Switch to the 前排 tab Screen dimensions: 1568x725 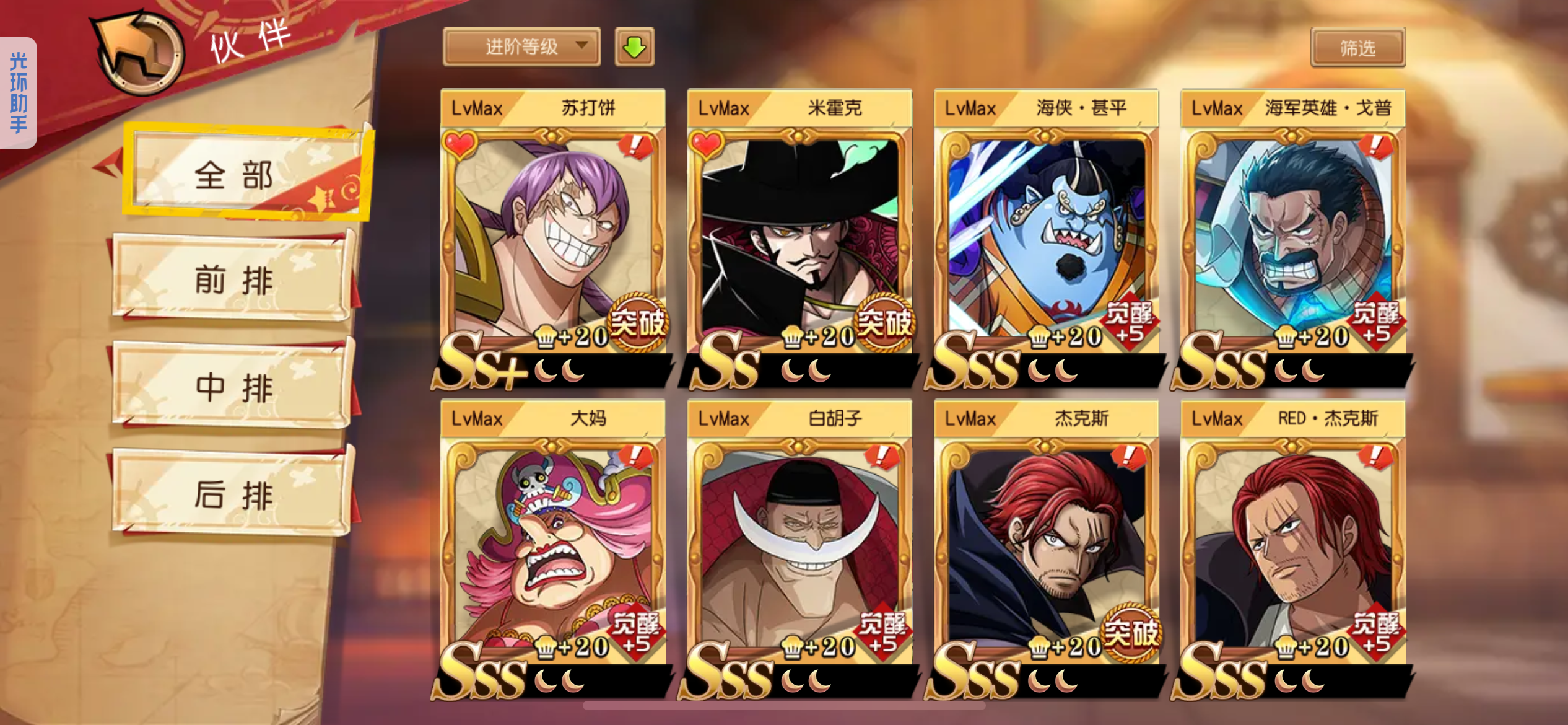(x=233, y=279)
